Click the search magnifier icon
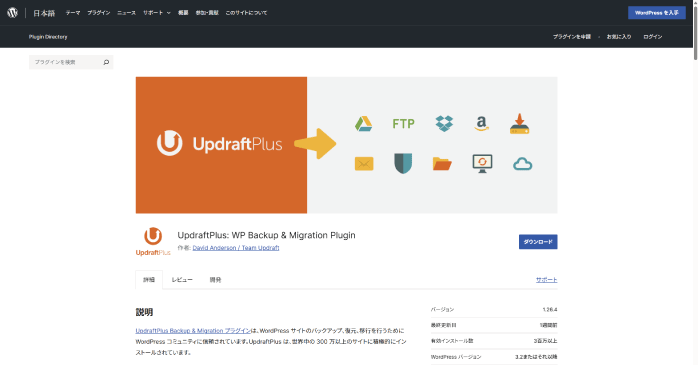 tap(106, 62)
